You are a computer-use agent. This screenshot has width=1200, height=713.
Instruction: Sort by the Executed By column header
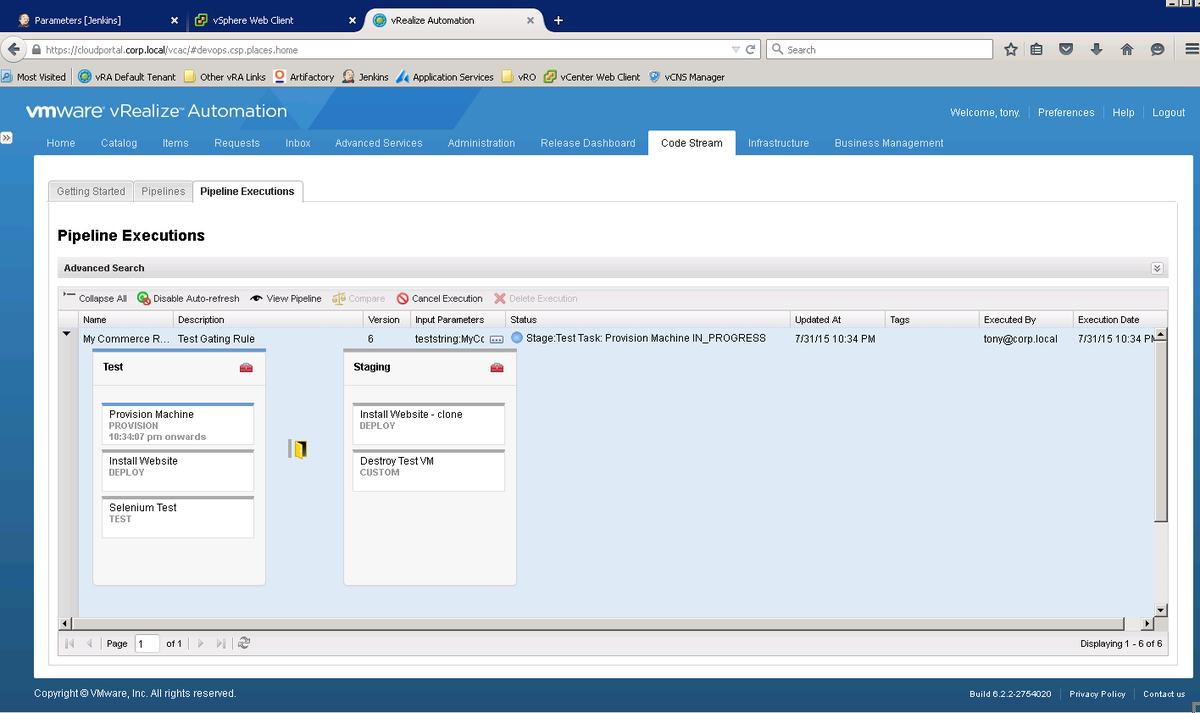pyautogui.click(x=1025, y=319)
